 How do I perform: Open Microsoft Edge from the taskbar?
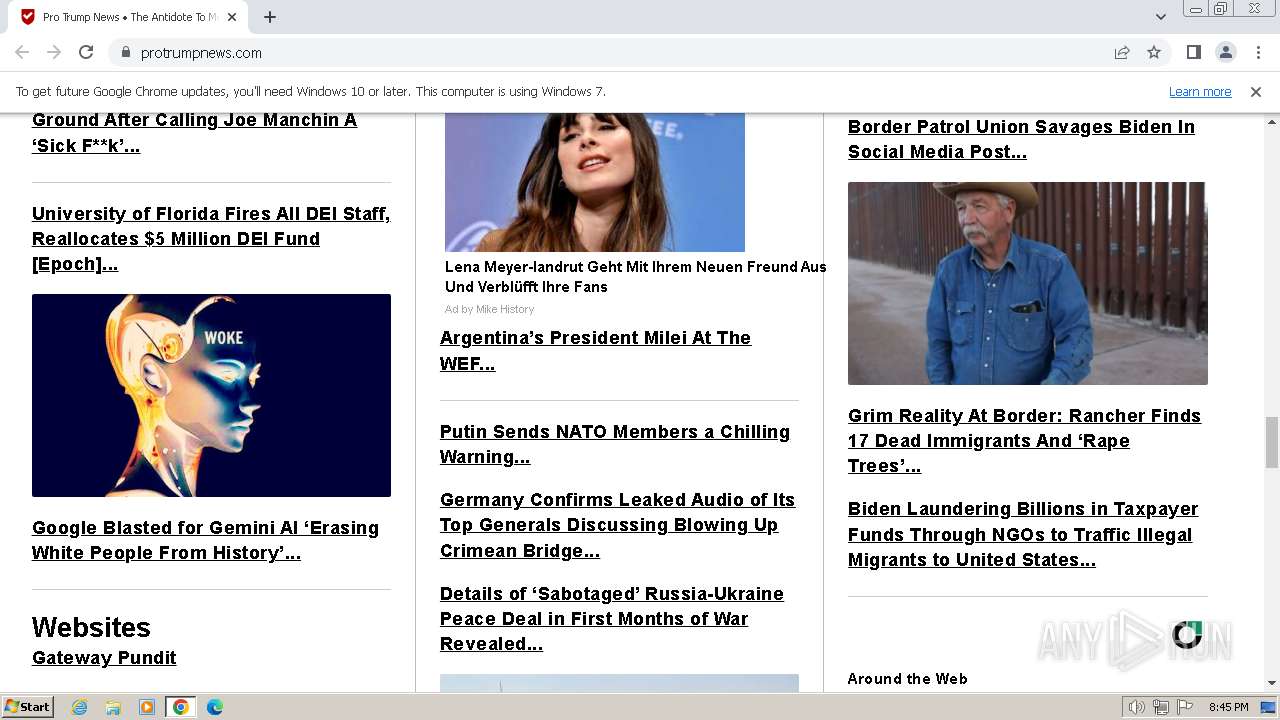tap(215, 707)
